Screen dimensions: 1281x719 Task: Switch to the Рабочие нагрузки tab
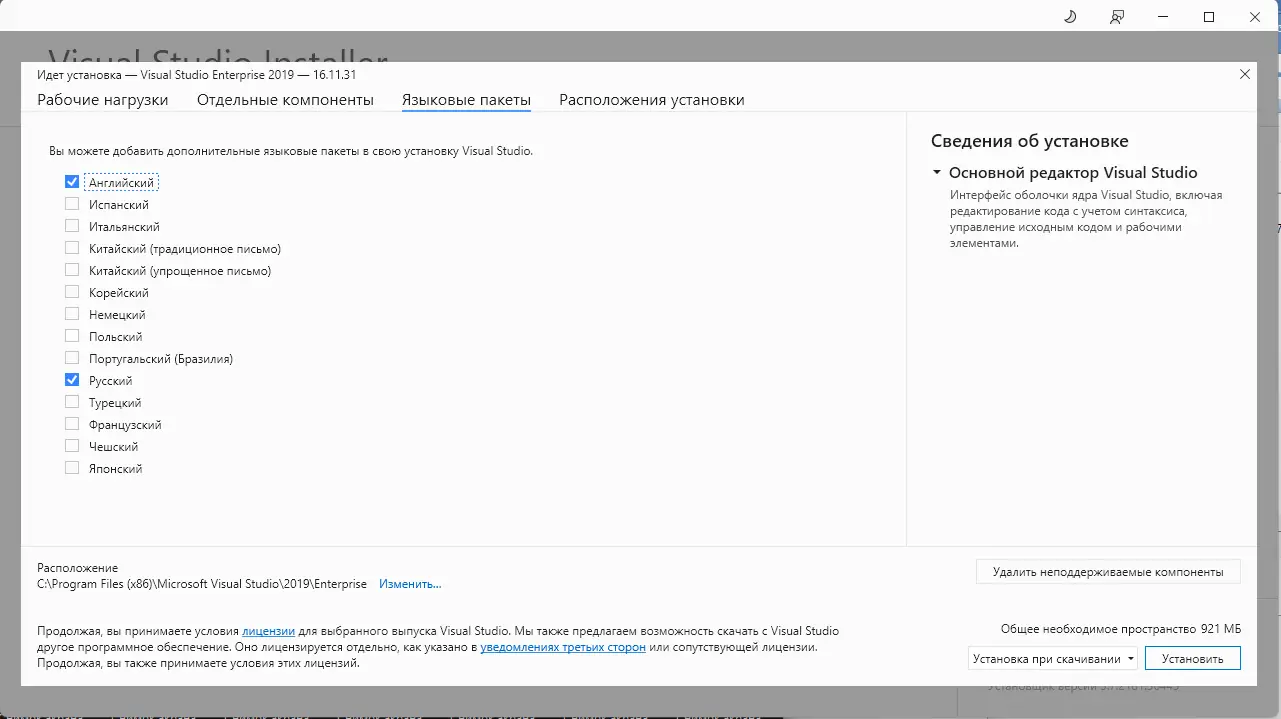point(102,99)
